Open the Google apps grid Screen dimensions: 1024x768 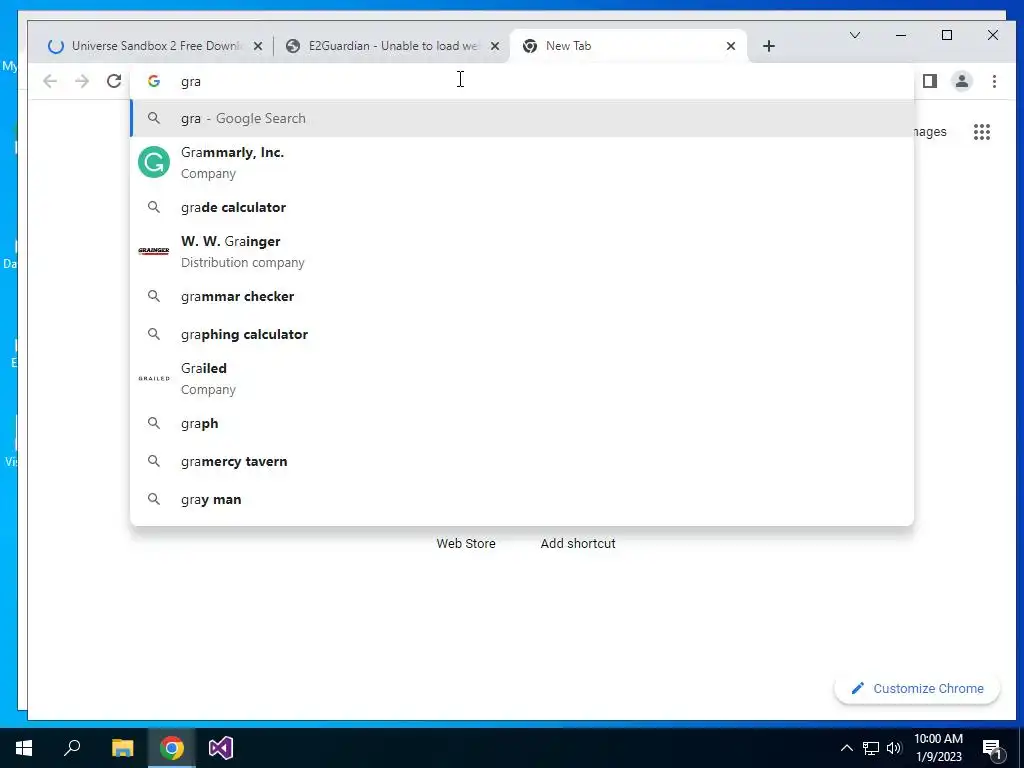pos(982,132)
